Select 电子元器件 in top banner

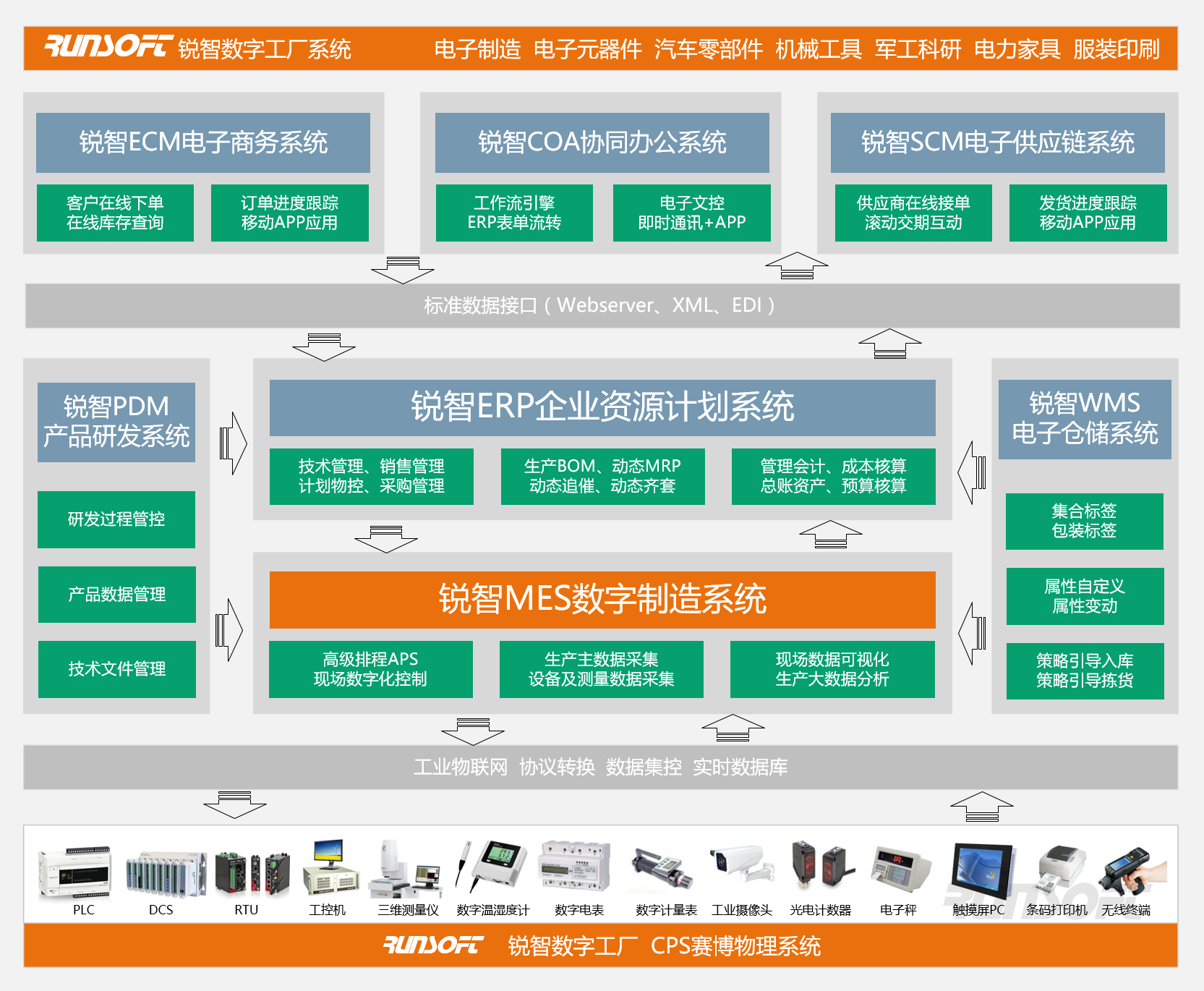coord(588,49)
